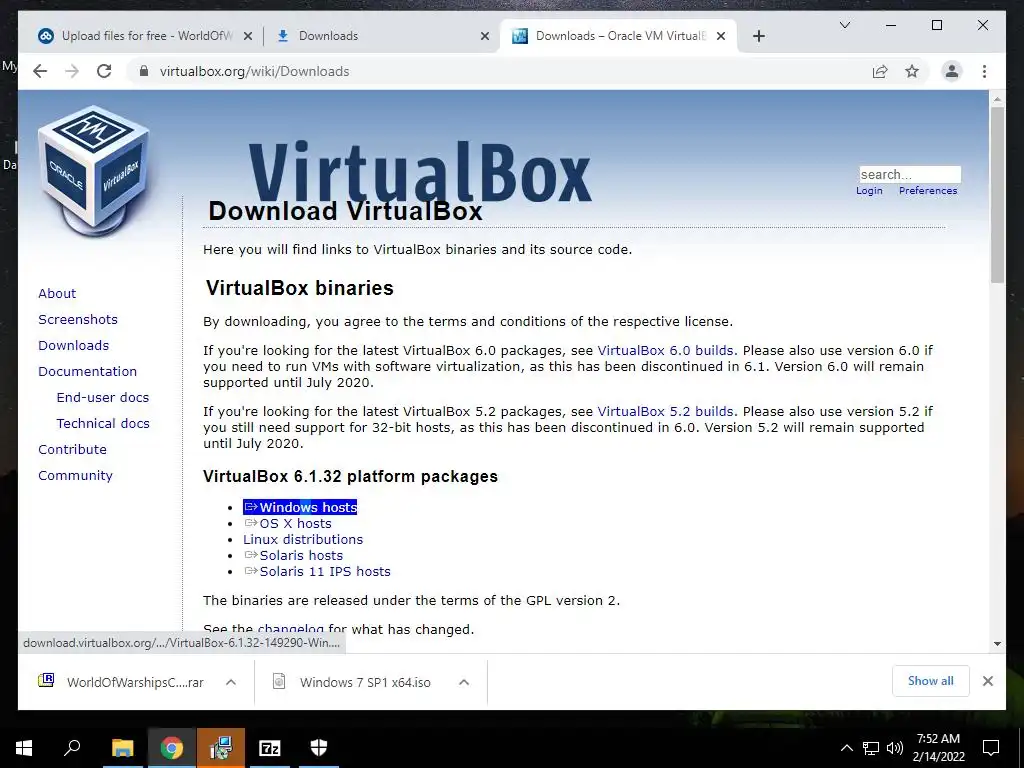
Task: Click the VirtualBox site search box
Action: [910, 174]
